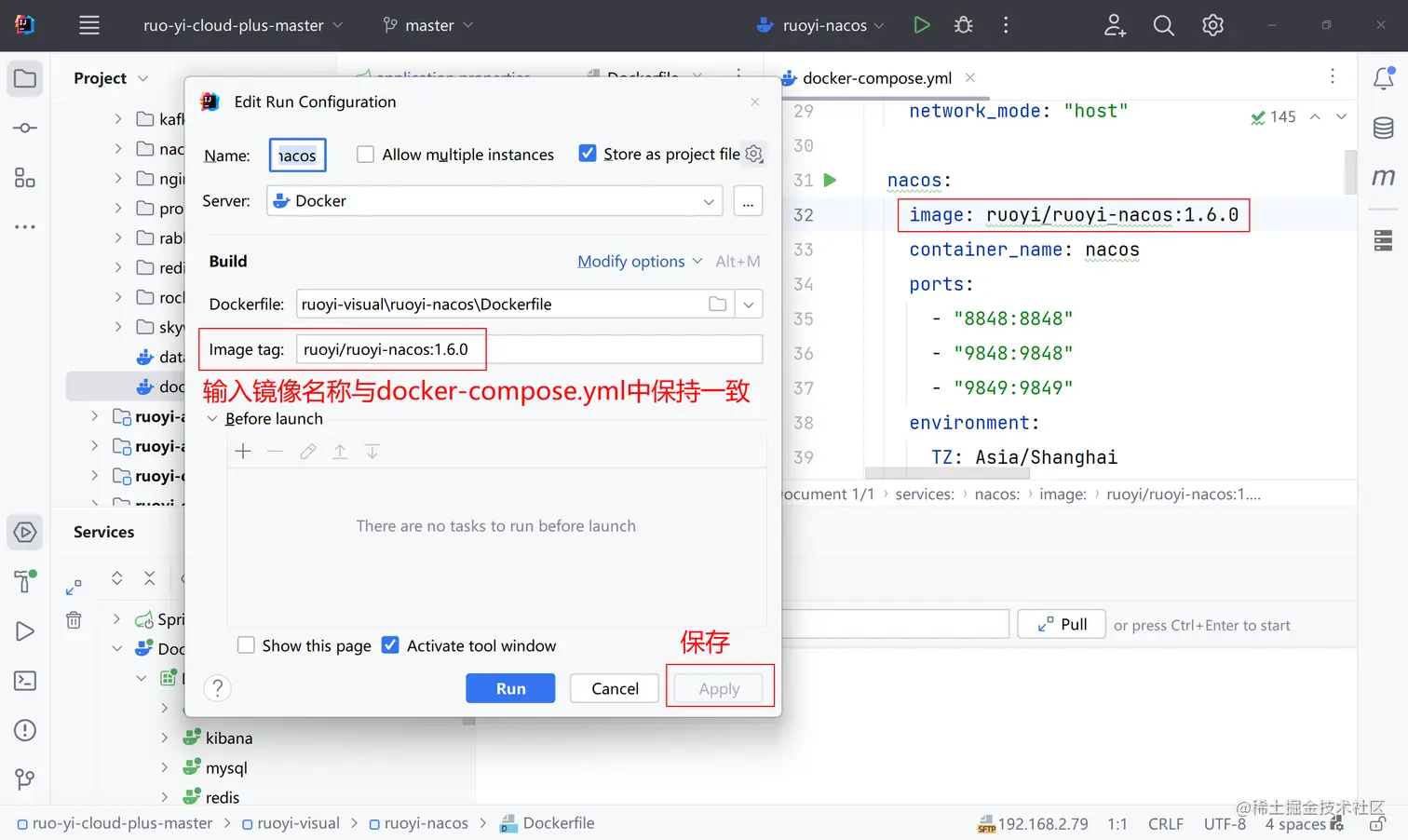Open master branch dropdown
1408x840 pixels.
[x=428, y=25]
